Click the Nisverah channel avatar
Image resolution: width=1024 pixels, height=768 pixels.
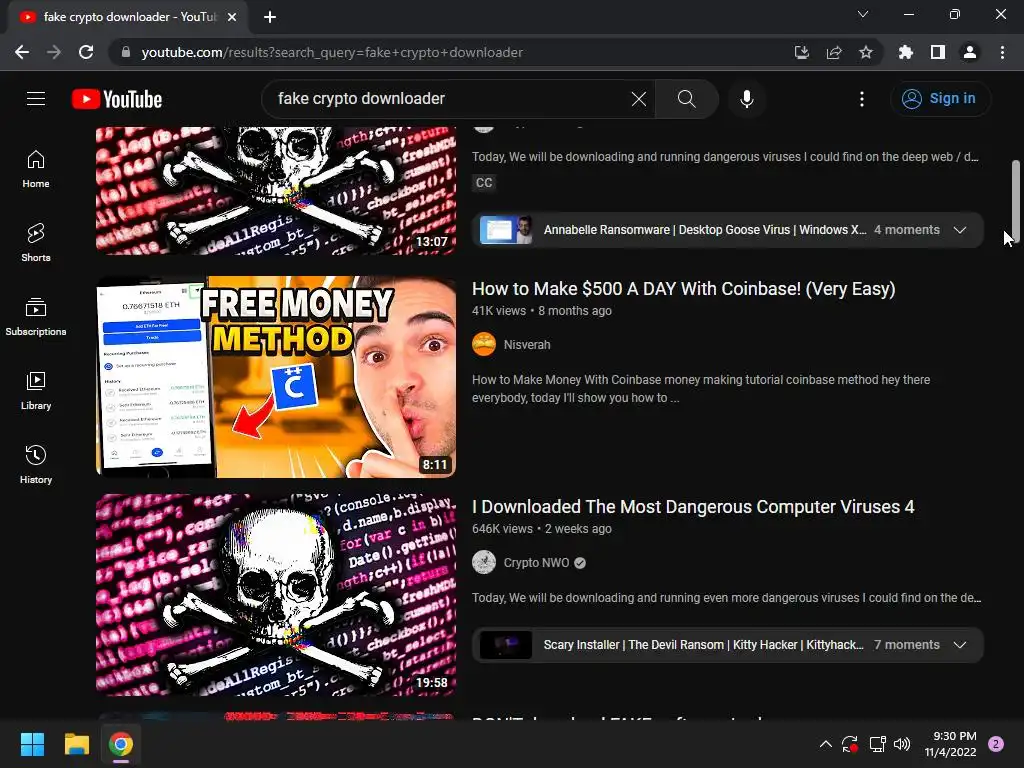(484, 344)
